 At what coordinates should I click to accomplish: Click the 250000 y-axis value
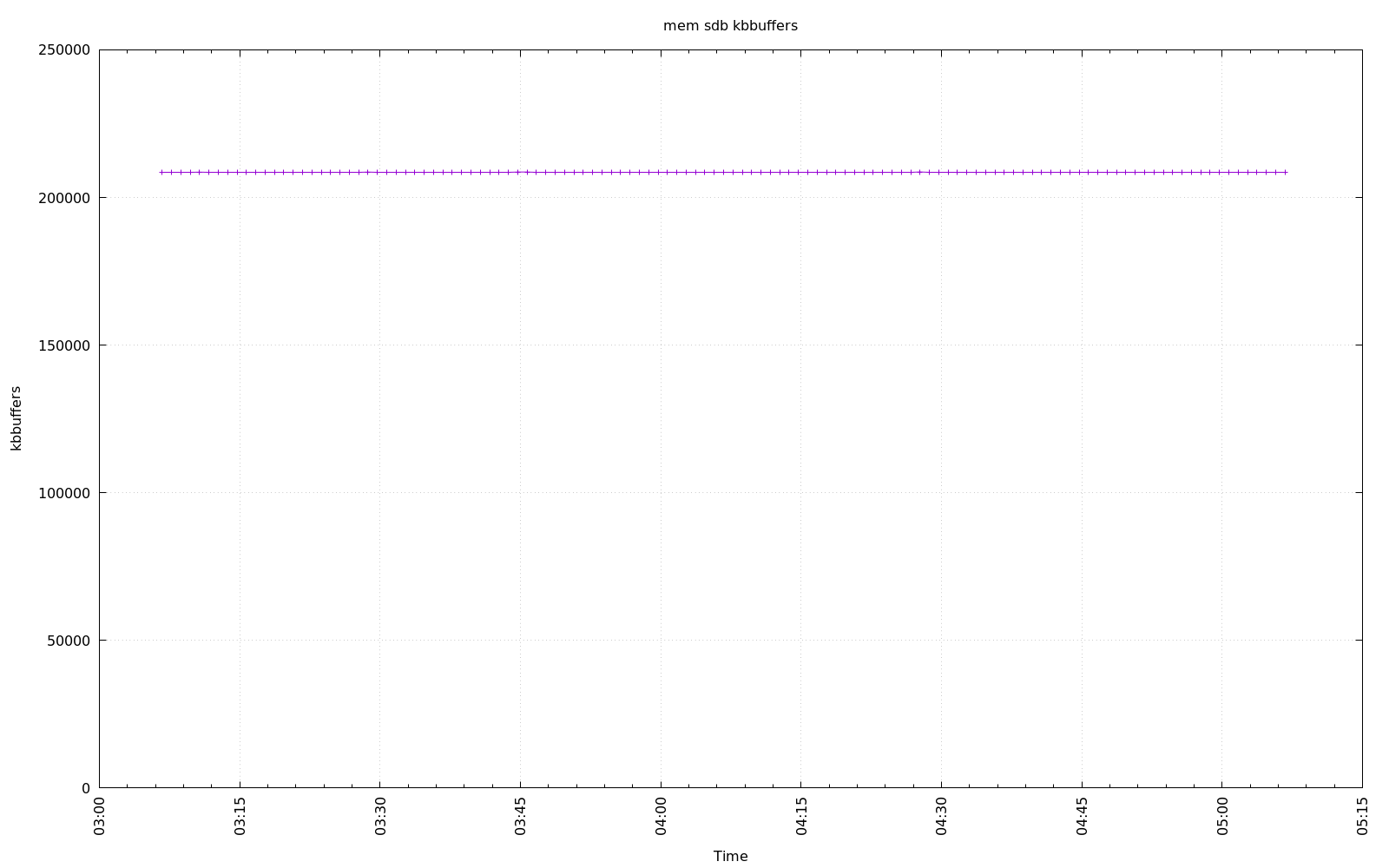(x=64, y=50)
